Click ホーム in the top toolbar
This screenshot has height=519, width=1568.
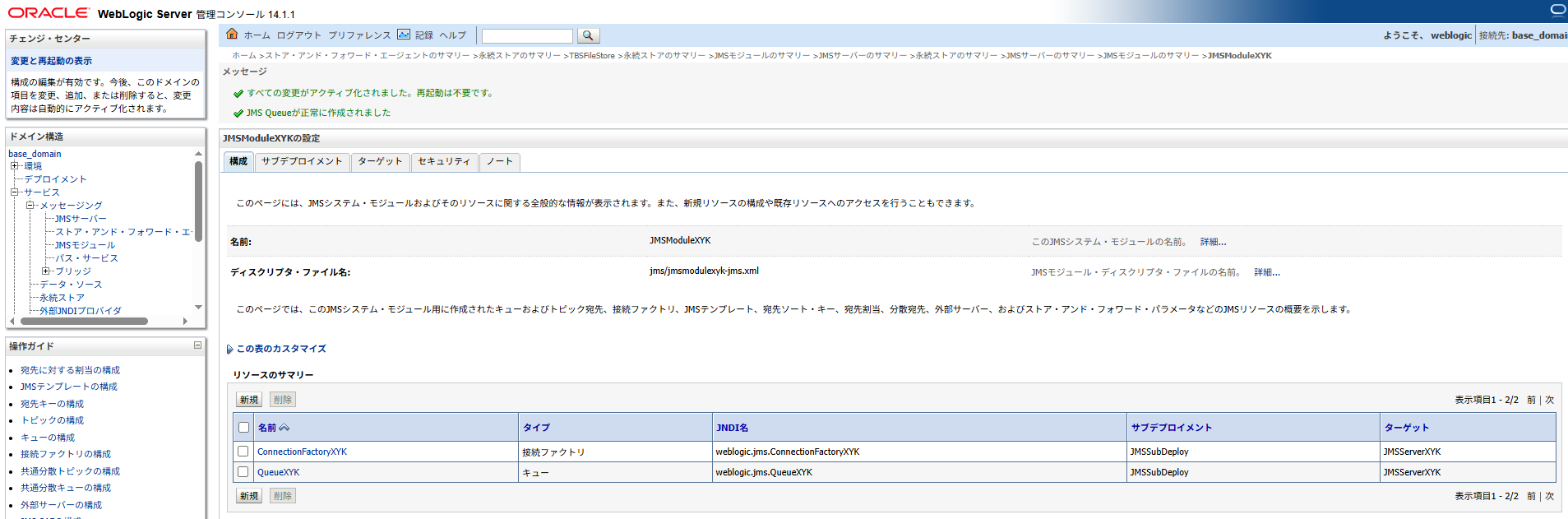click(257, 35)
